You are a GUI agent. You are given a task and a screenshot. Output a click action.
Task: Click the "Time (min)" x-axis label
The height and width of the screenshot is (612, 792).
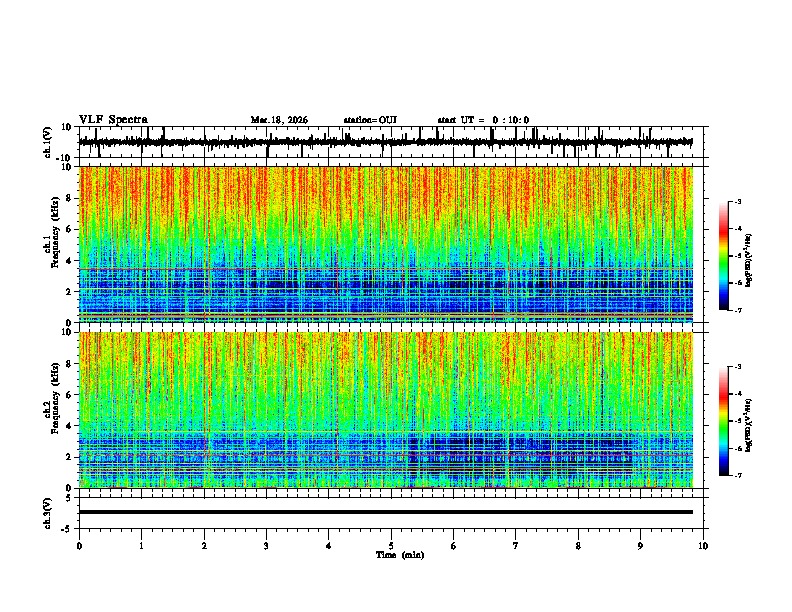click(x=400, y=555)
